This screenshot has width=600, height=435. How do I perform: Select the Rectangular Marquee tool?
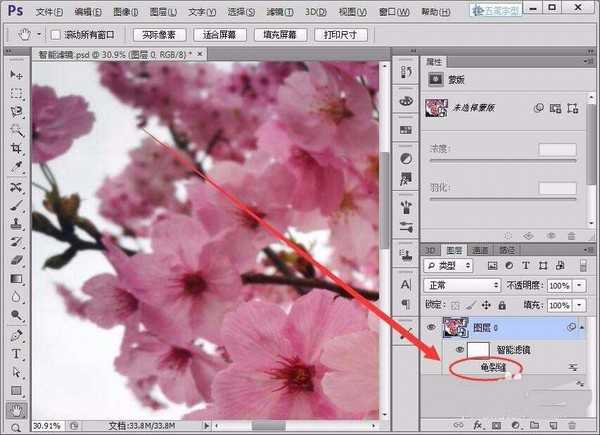[17, 93]
